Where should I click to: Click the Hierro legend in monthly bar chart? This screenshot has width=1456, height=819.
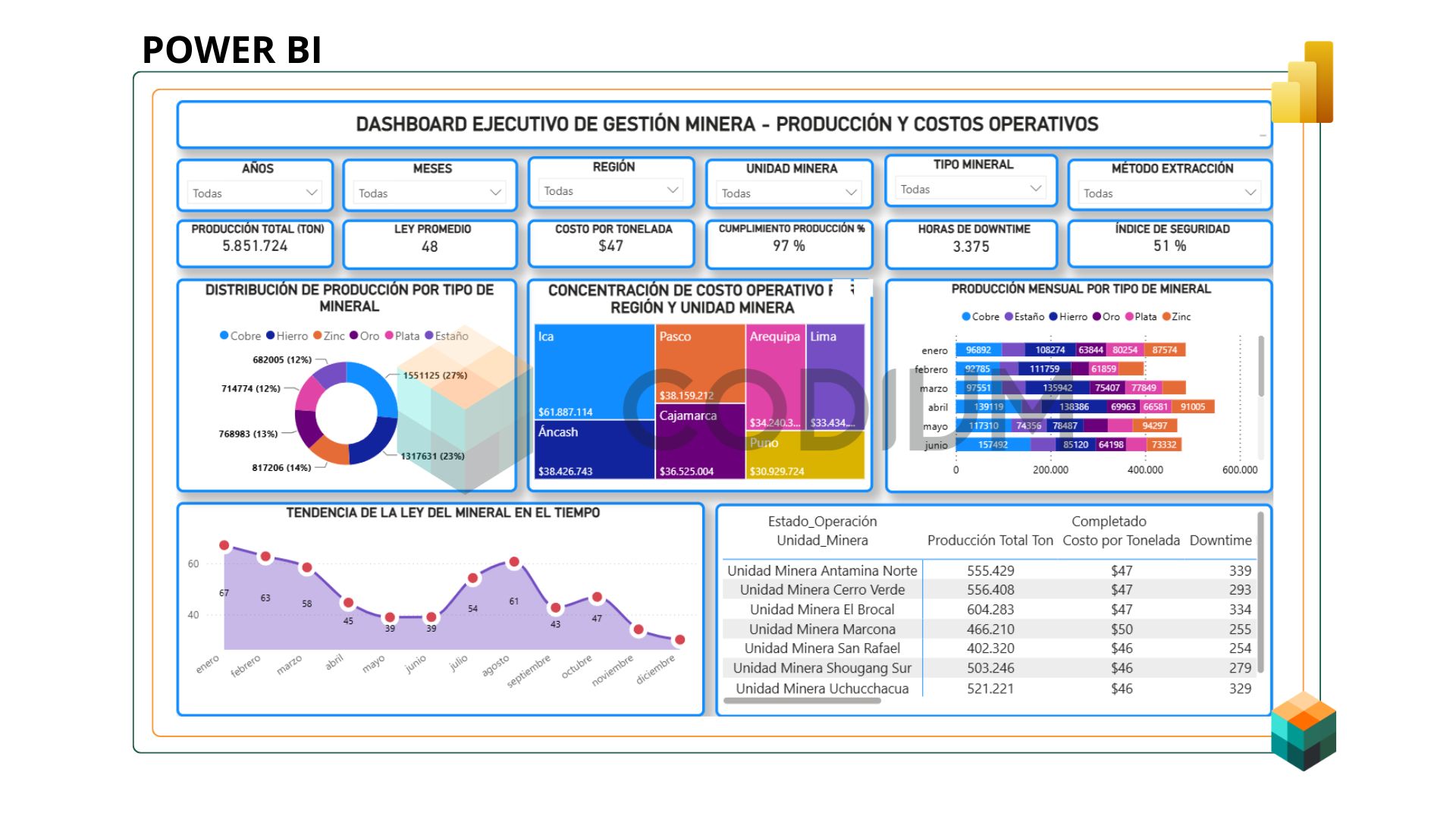pos(1068,316)
